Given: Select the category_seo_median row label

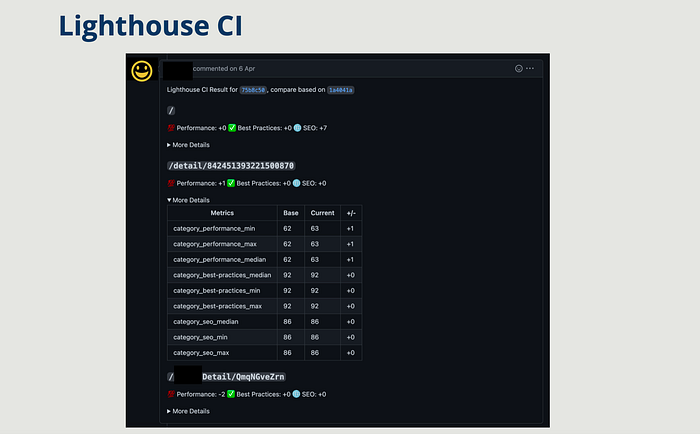Looking at the screenshot, I should tap(205, 321).
